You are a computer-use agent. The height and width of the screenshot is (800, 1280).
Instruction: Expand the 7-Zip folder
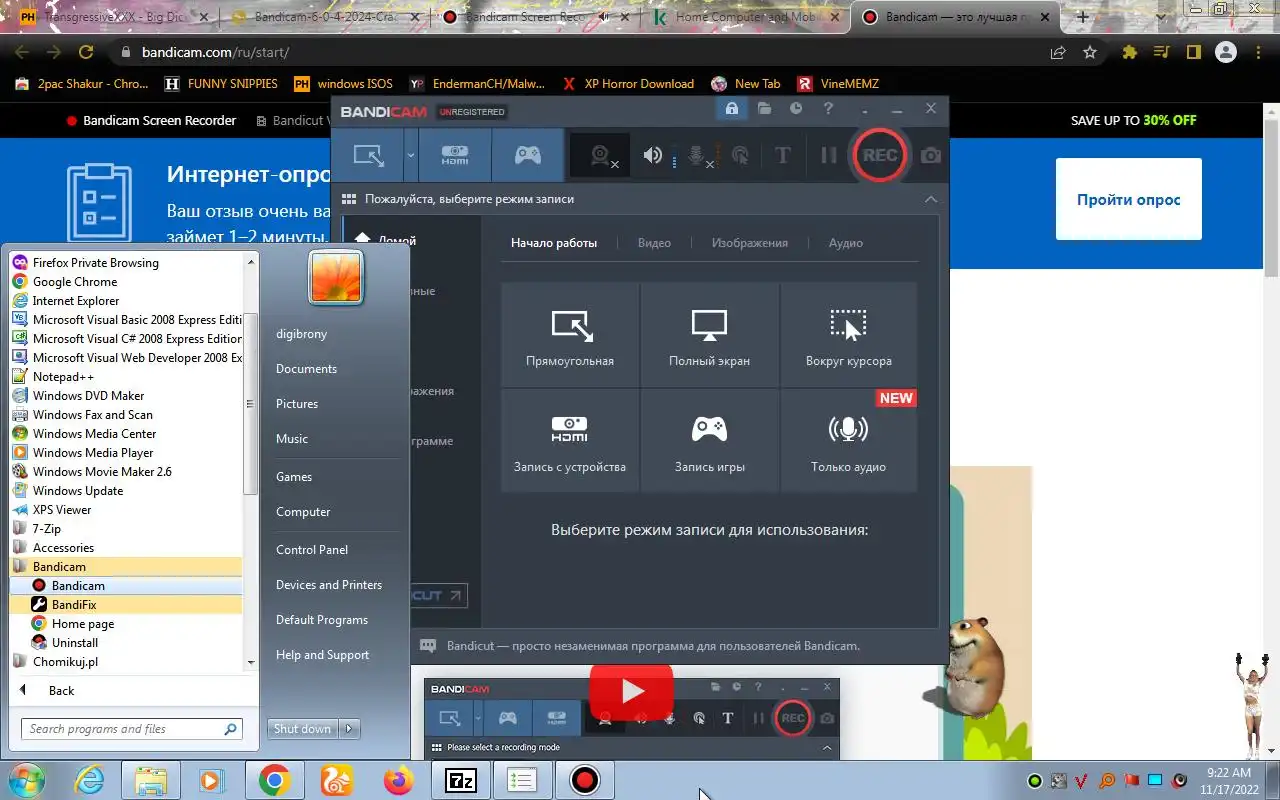point(126,529)
